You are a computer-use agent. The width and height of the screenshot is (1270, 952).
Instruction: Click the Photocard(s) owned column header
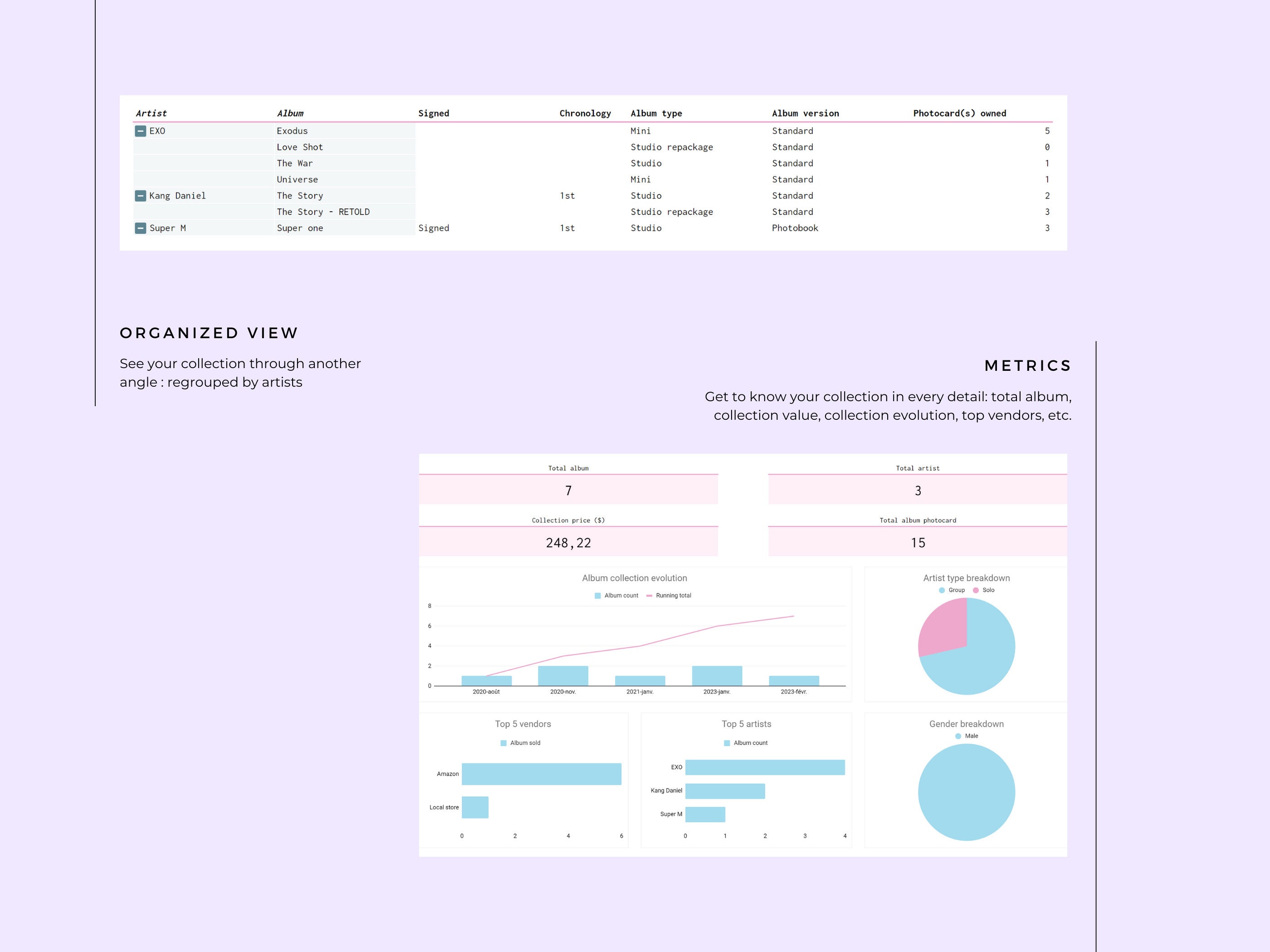(959, 113)
